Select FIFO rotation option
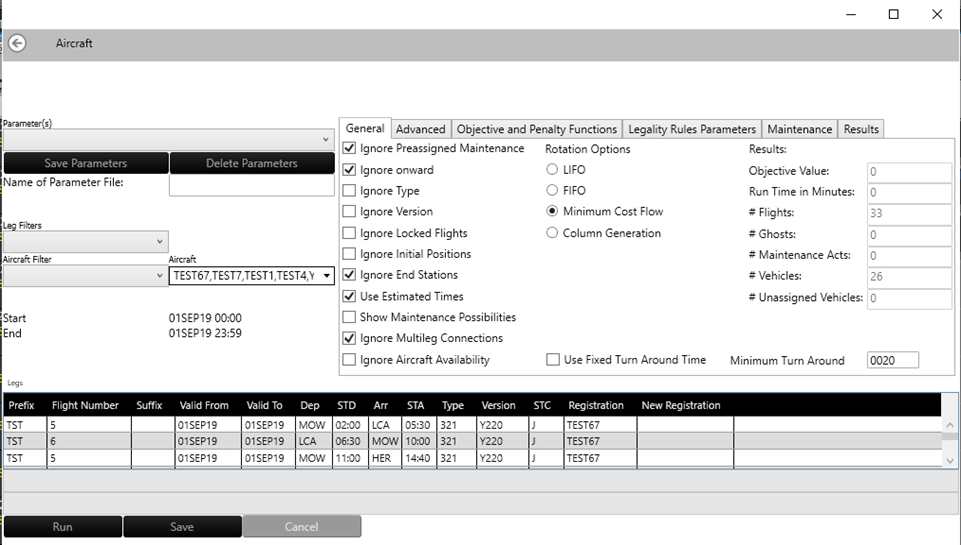 point(552,190)
